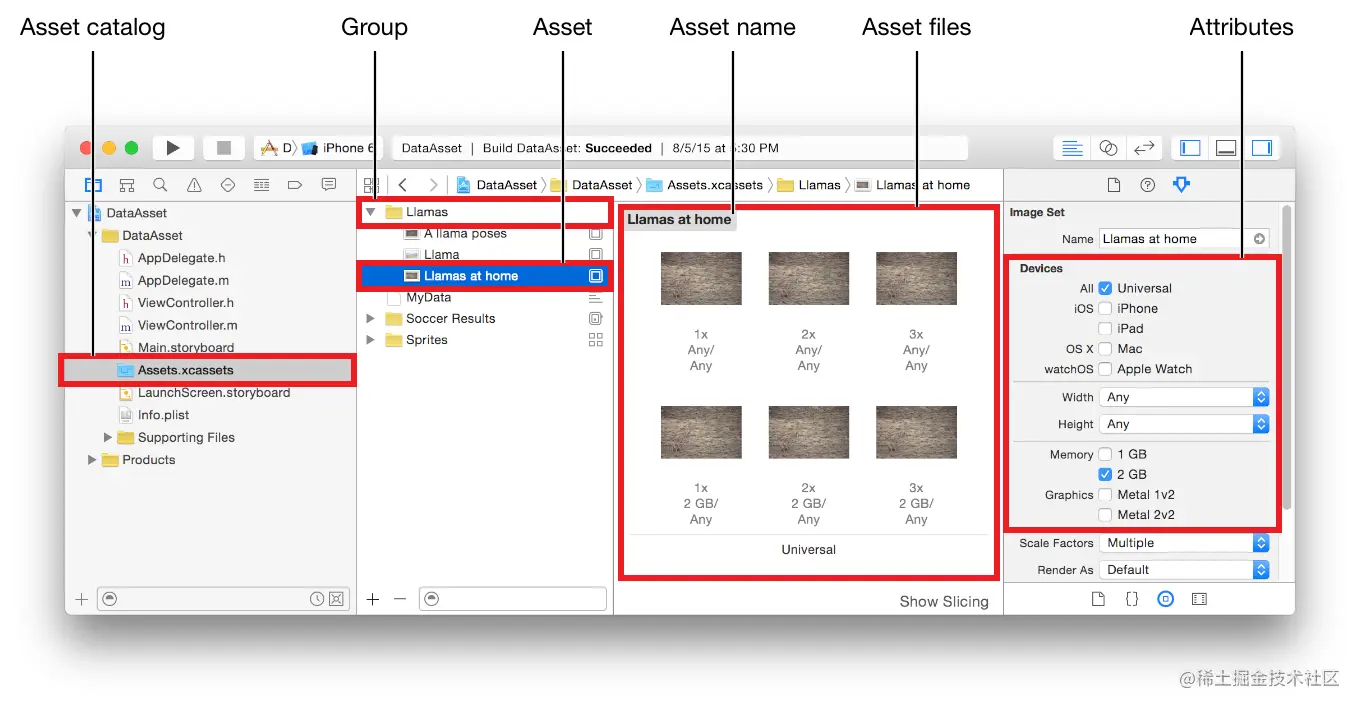
Task: Check the Metal 1v2 graphics checkbox
Action: click(1105, 494)
